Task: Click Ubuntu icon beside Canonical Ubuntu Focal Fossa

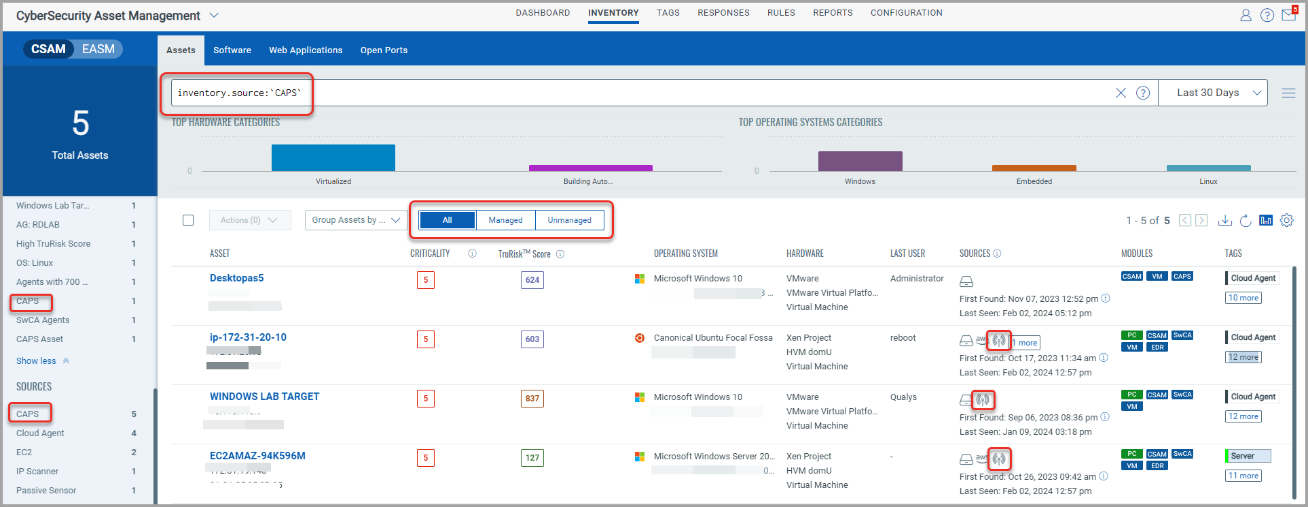Action: 640,338
